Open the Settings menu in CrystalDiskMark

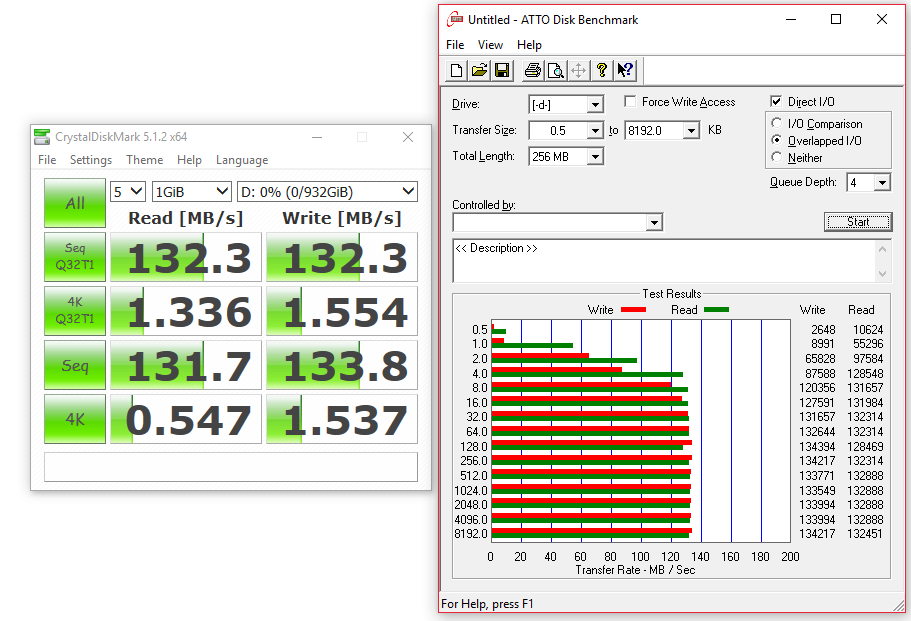point(91,160)
